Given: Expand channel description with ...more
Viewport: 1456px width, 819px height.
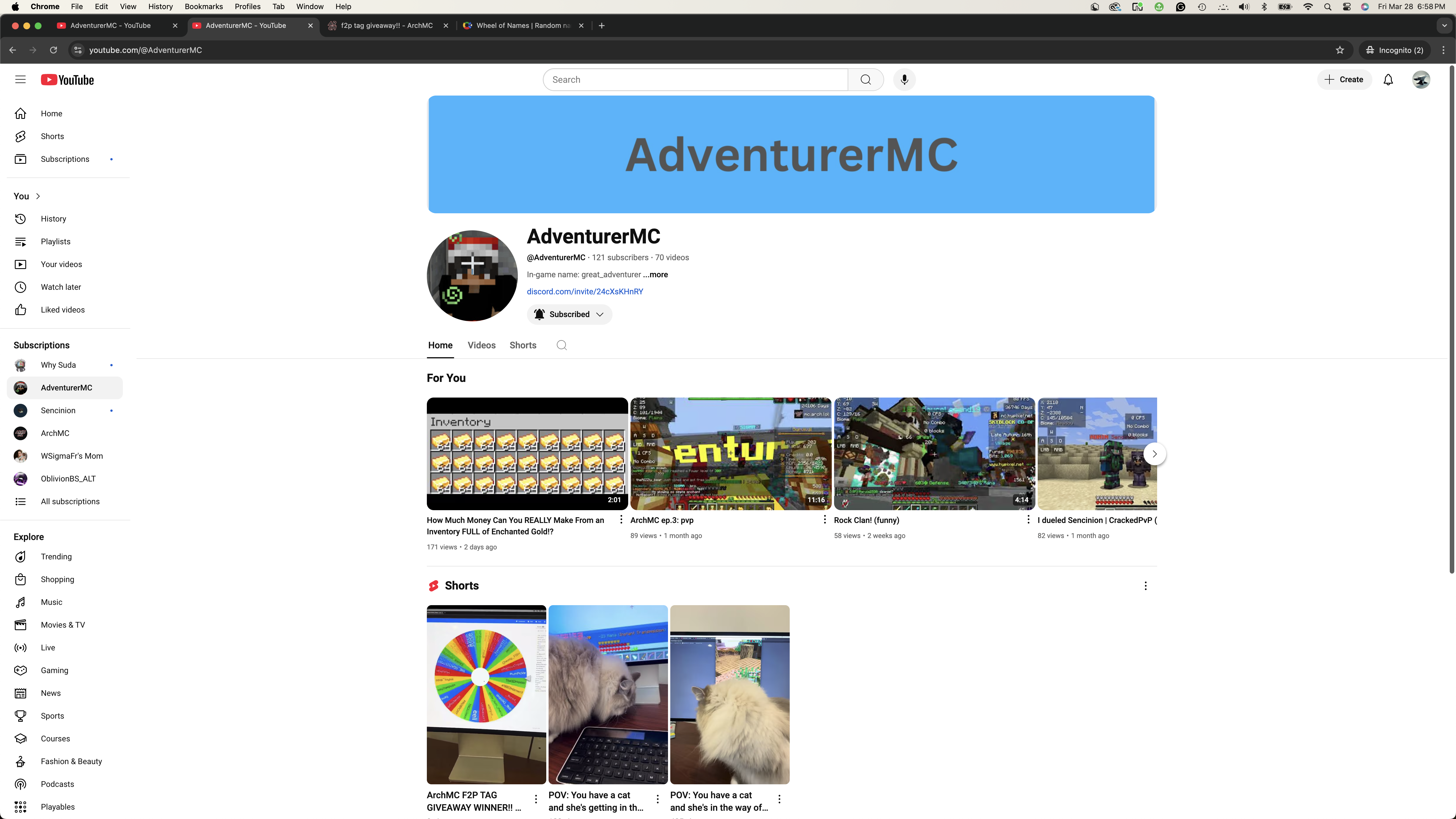Looking at the screenshot, I should [655, 275].
